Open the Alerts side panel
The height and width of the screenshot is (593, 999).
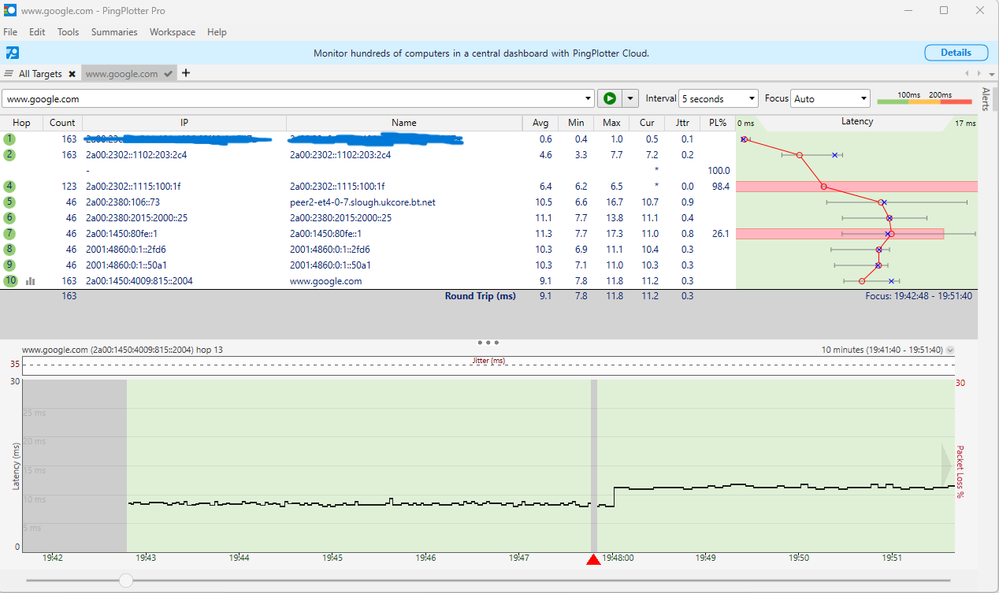985,99
